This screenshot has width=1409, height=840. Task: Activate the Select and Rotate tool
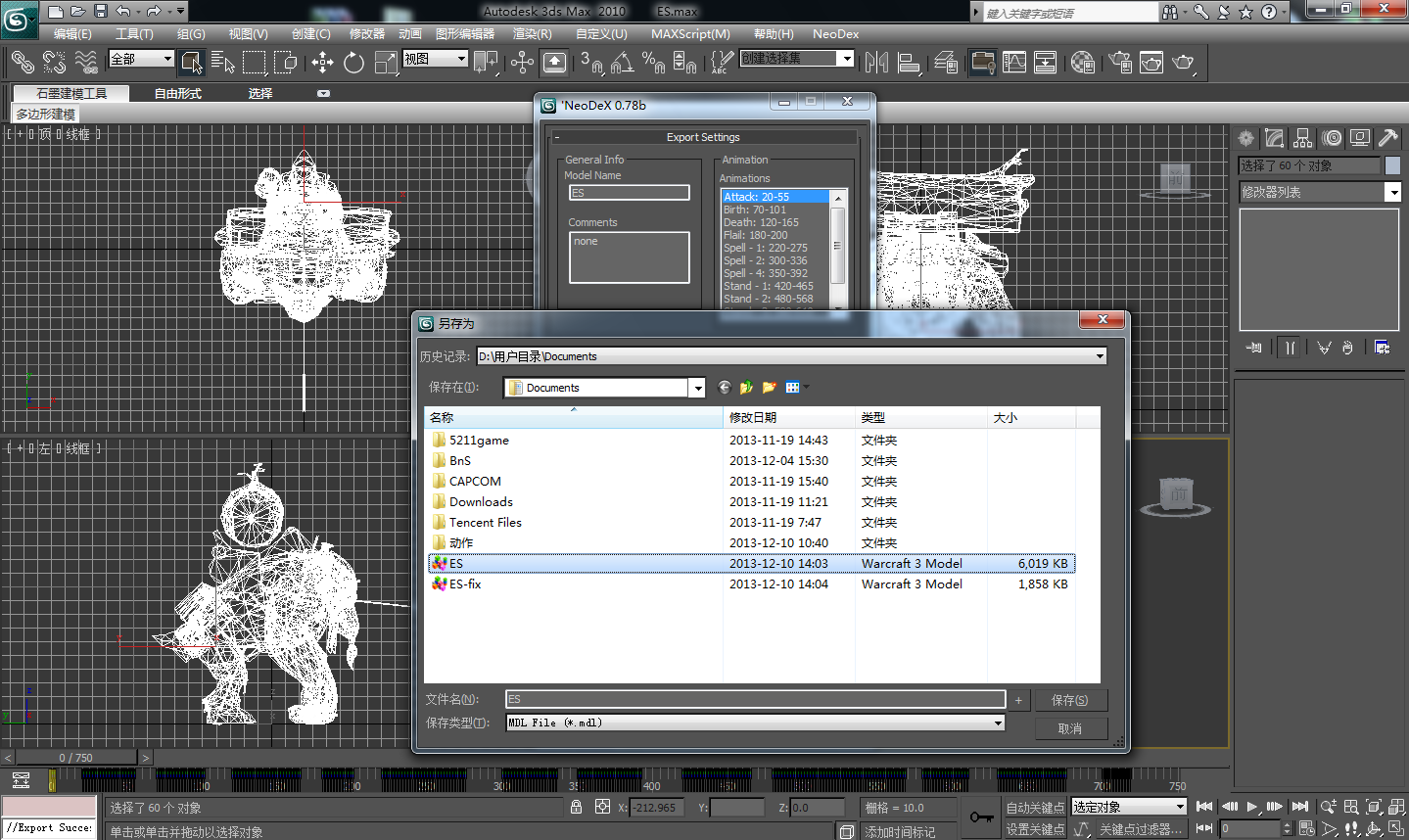pyautogui.click(x=354, y=63)
